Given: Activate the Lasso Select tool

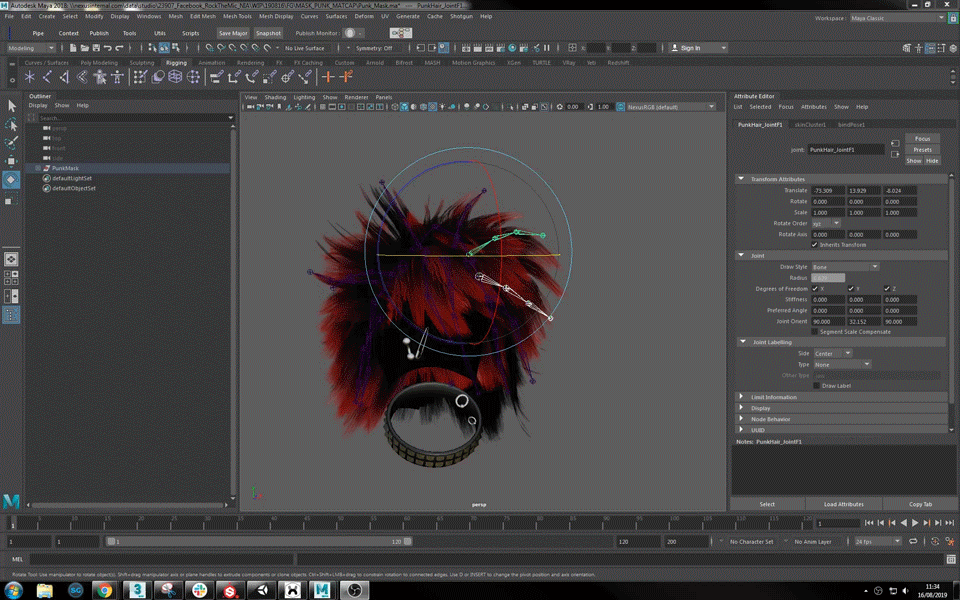Looking at the screenshot, I should tap(11, 125).
